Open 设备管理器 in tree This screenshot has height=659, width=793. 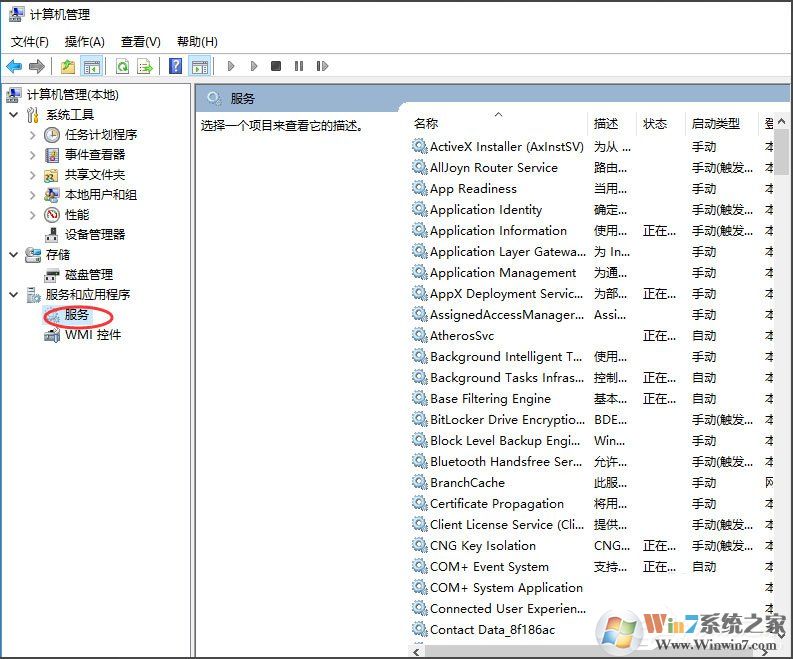(95, 235)
